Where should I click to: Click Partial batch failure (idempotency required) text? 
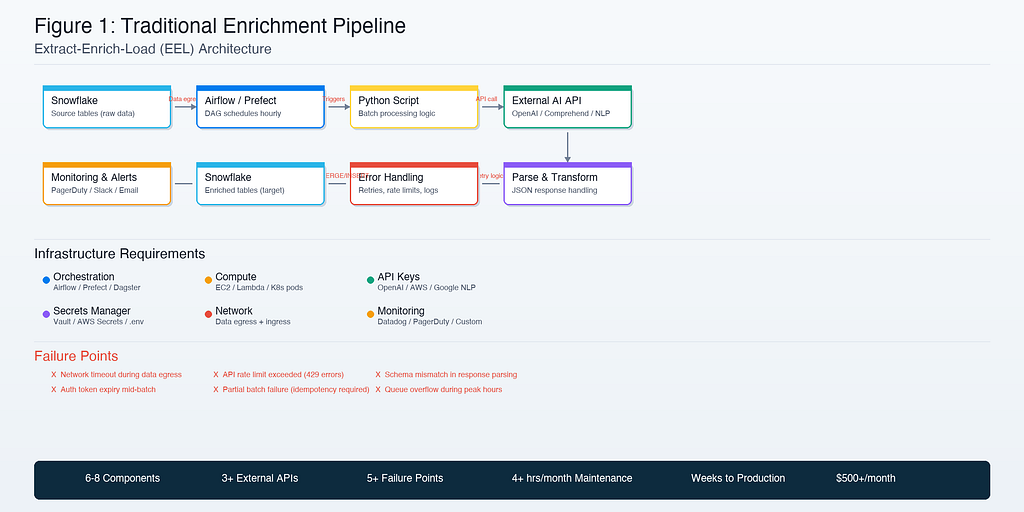pos(296,389)
